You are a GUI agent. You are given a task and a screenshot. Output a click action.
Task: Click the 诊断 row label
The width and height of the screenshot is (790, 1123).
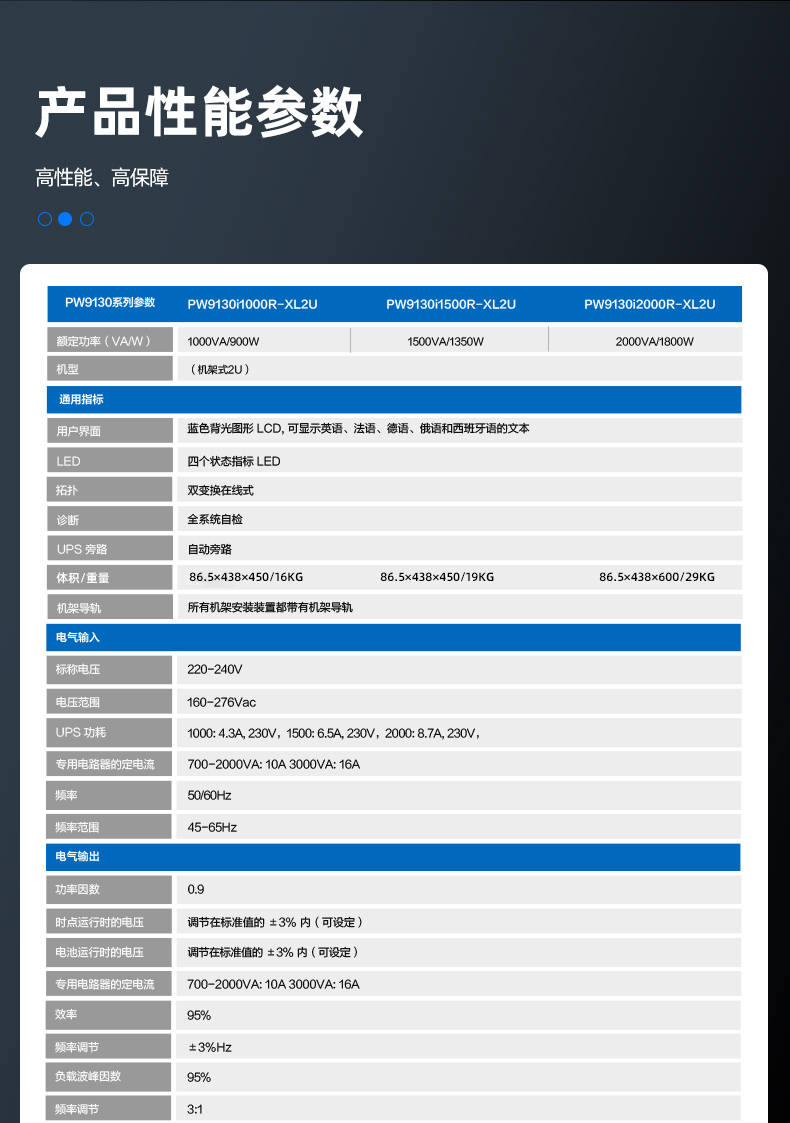point(110,519)
